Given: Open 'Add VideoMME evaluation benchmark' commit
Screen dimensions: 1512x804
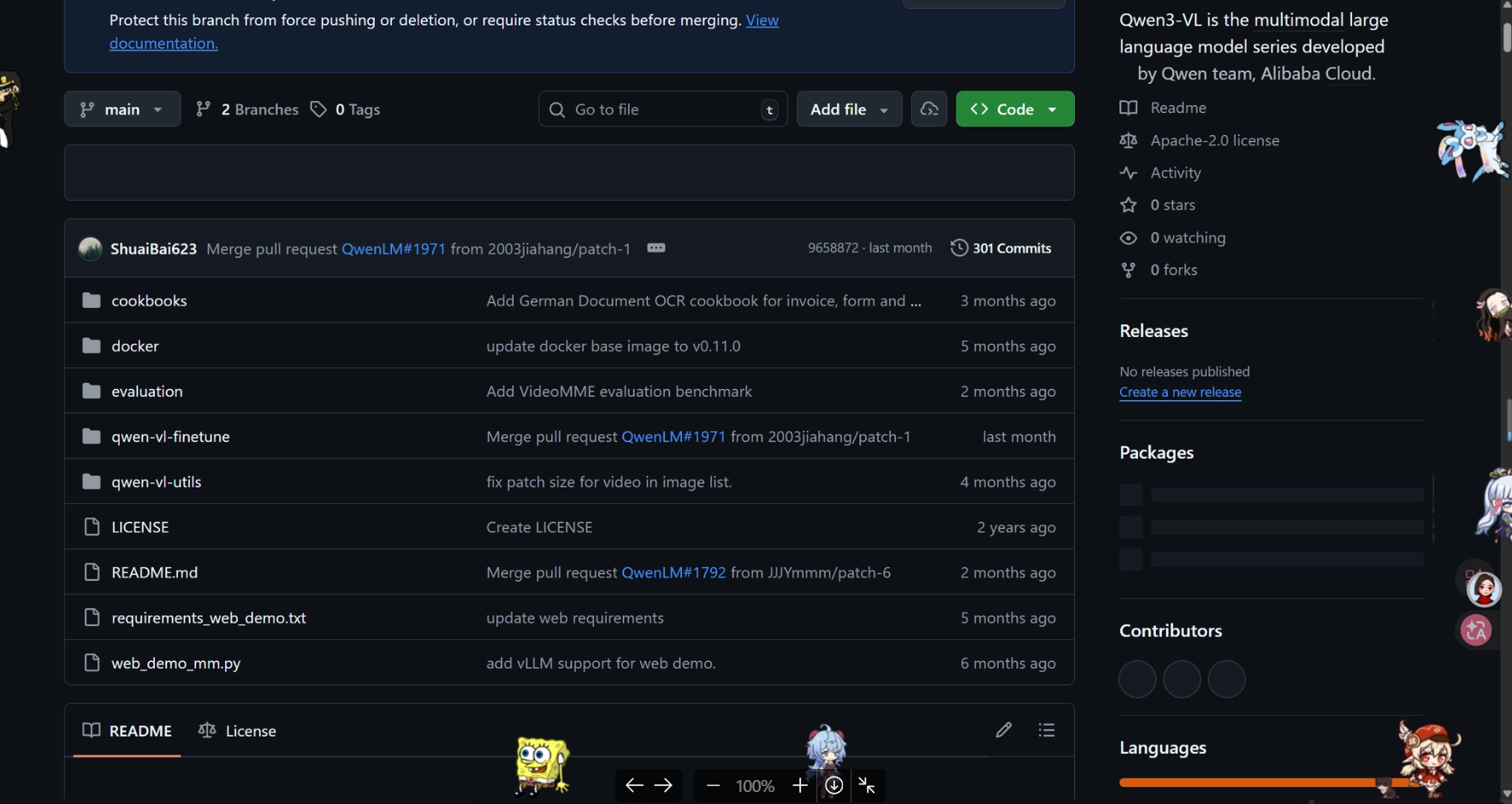Looking at the screenshot, I should coord(620,391).
